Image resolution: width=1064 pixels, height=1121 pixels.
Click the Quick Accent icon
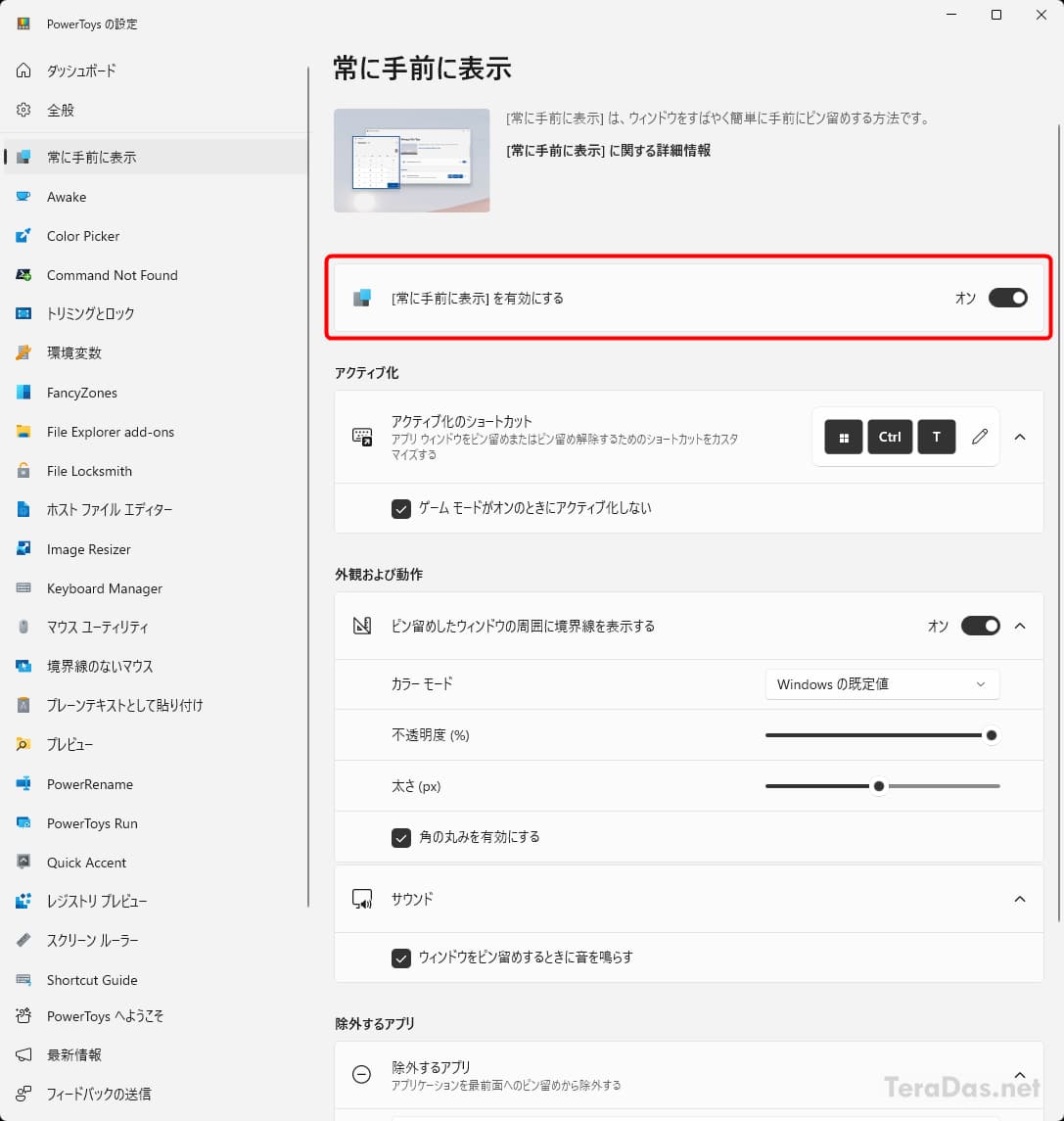pos(23,863)
